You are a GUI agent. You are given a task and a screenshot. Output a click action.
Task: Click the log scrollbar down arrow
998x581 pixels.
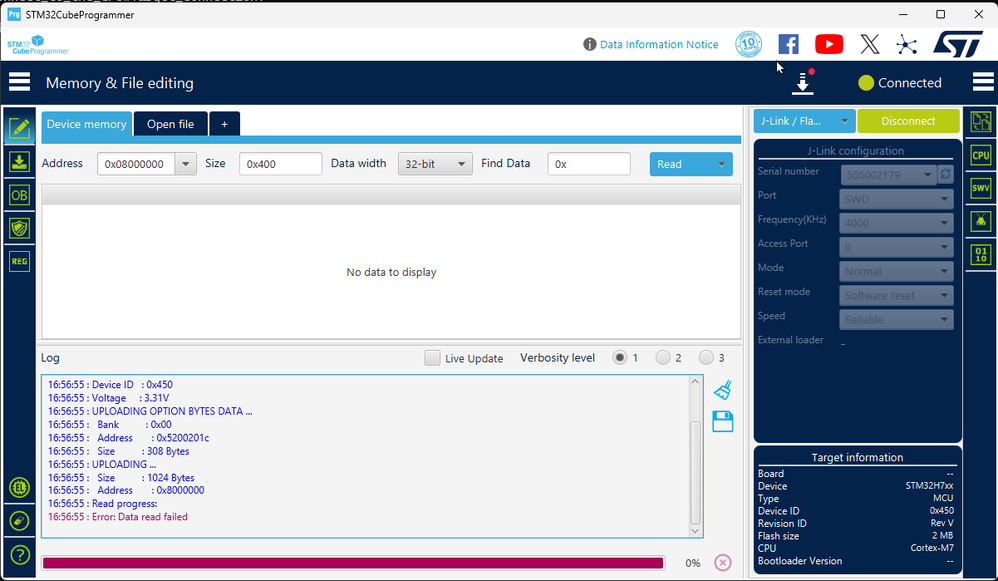[x=695, y=531]
